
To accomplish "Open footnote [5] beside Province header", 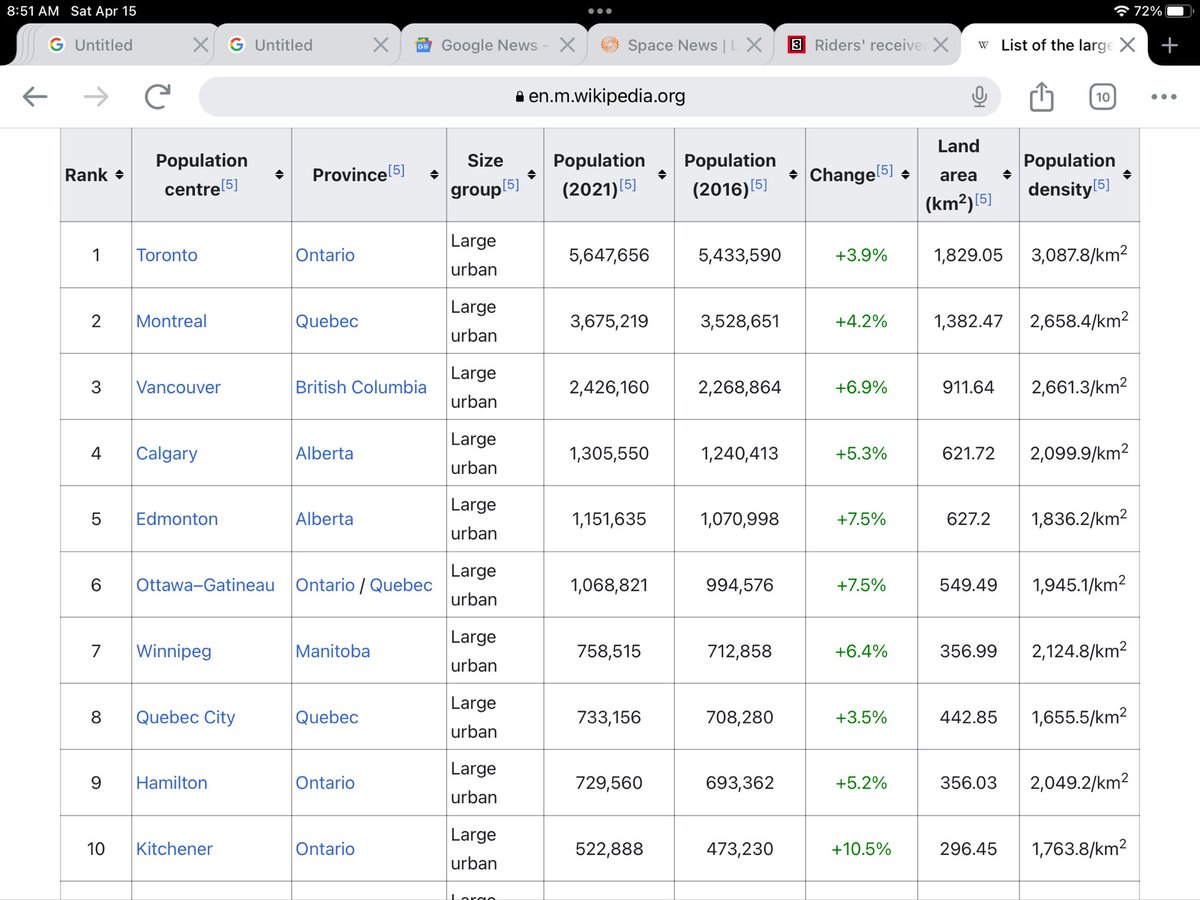I will click(396, 171).
